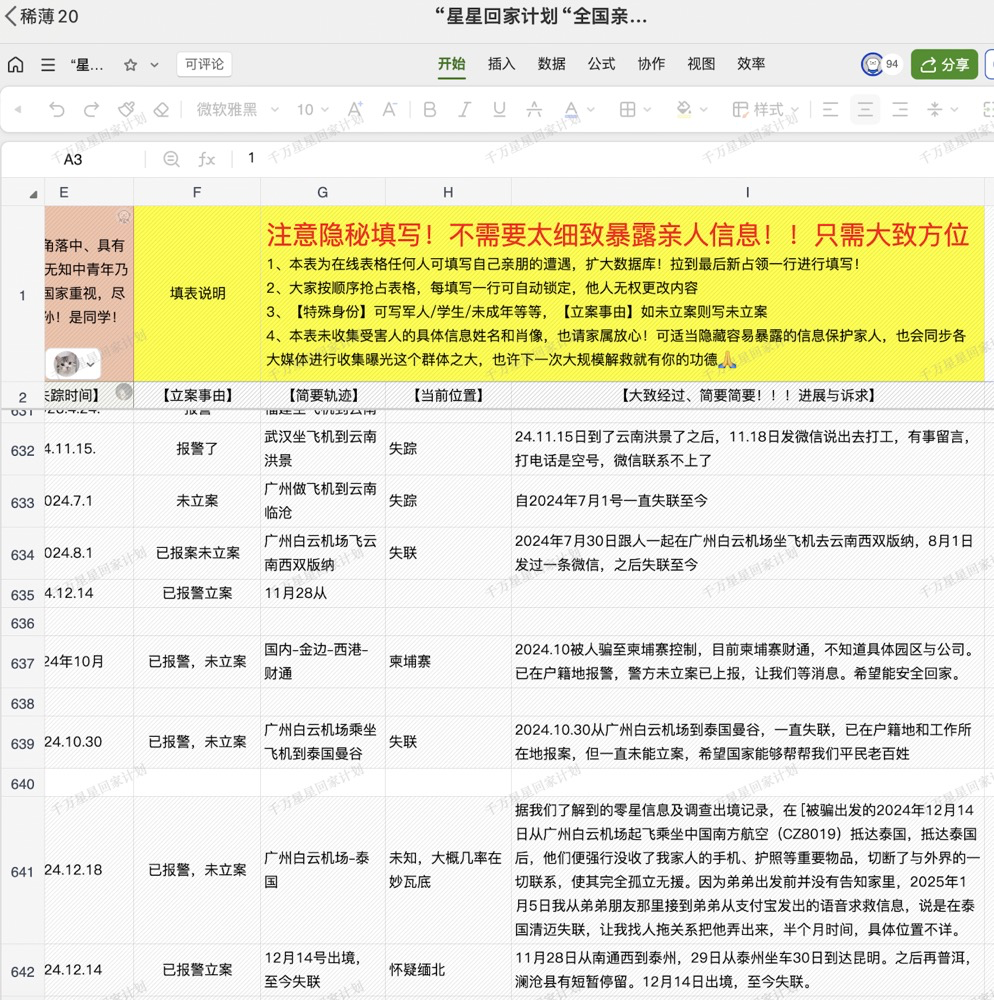Select column F header
This screenshot has width=994, height=1000.
click(197, 193)
